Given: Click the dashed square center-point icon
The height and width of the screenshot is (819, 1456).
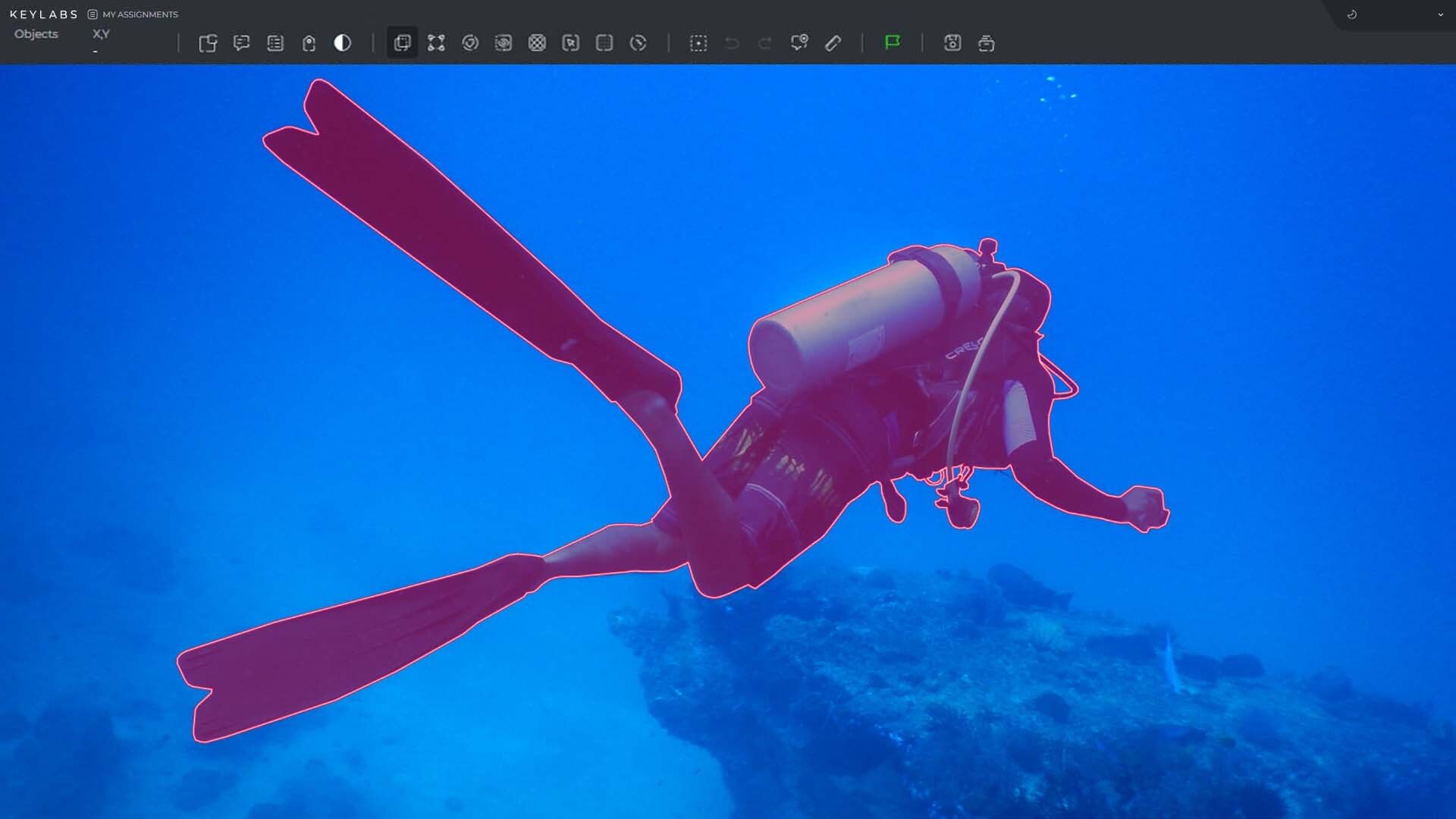Looking at the screenshot, I should tap(698, 43).
